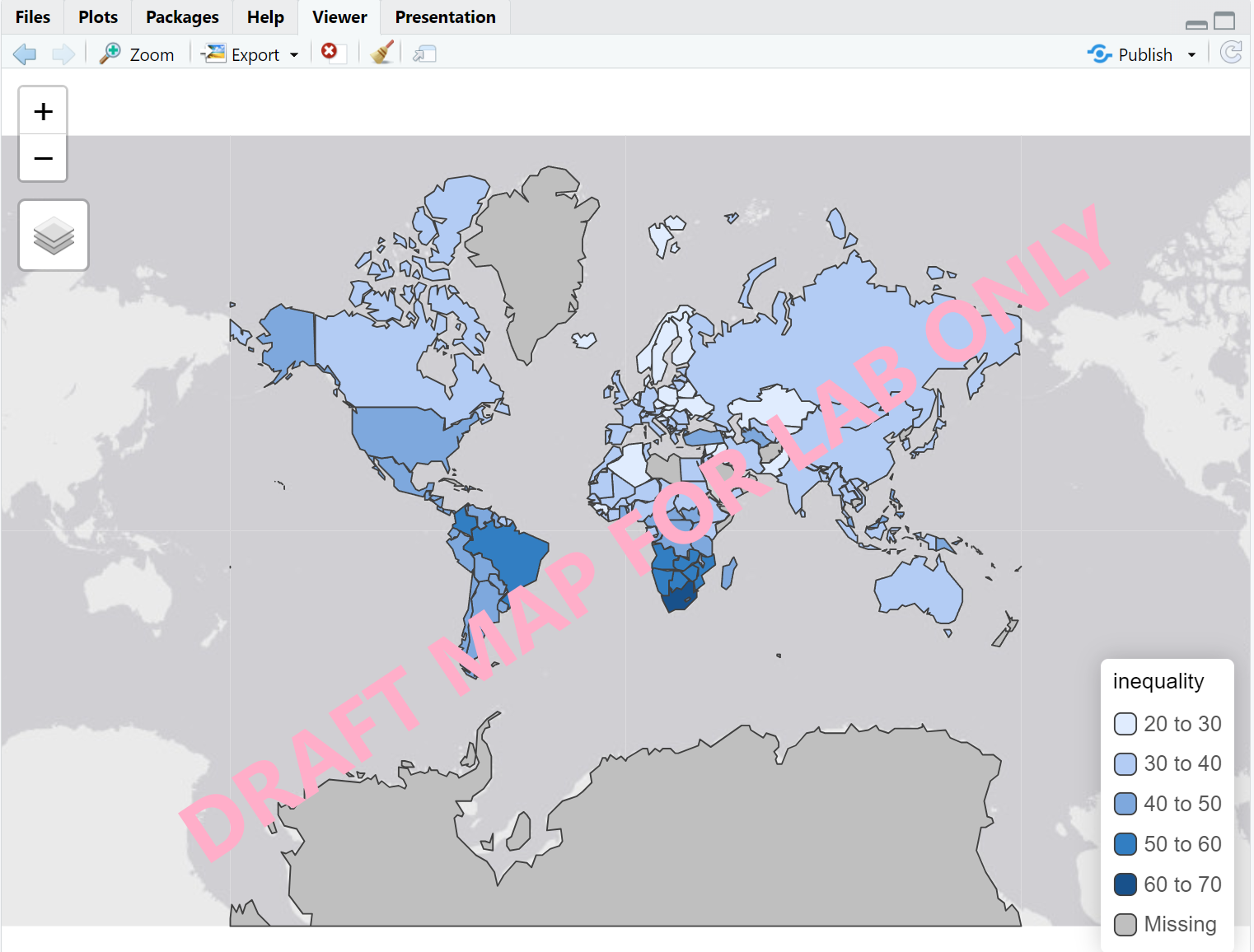This screenshot has width=1254, height=952.
Task: Click the Publish button
Action: pos(1131,54)
